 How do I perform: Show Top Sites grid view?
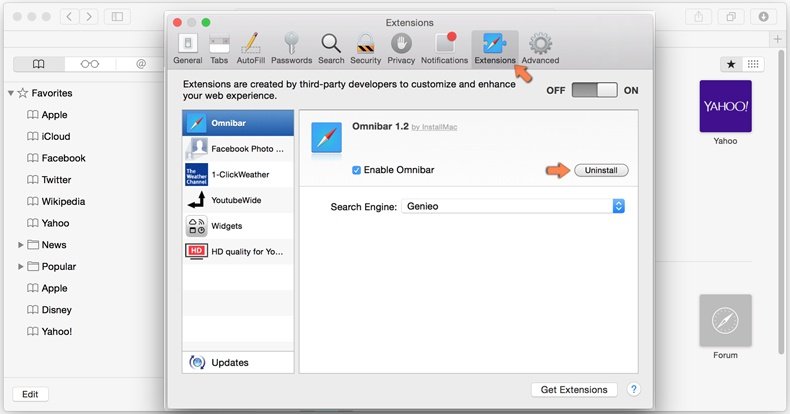point(753,64)
